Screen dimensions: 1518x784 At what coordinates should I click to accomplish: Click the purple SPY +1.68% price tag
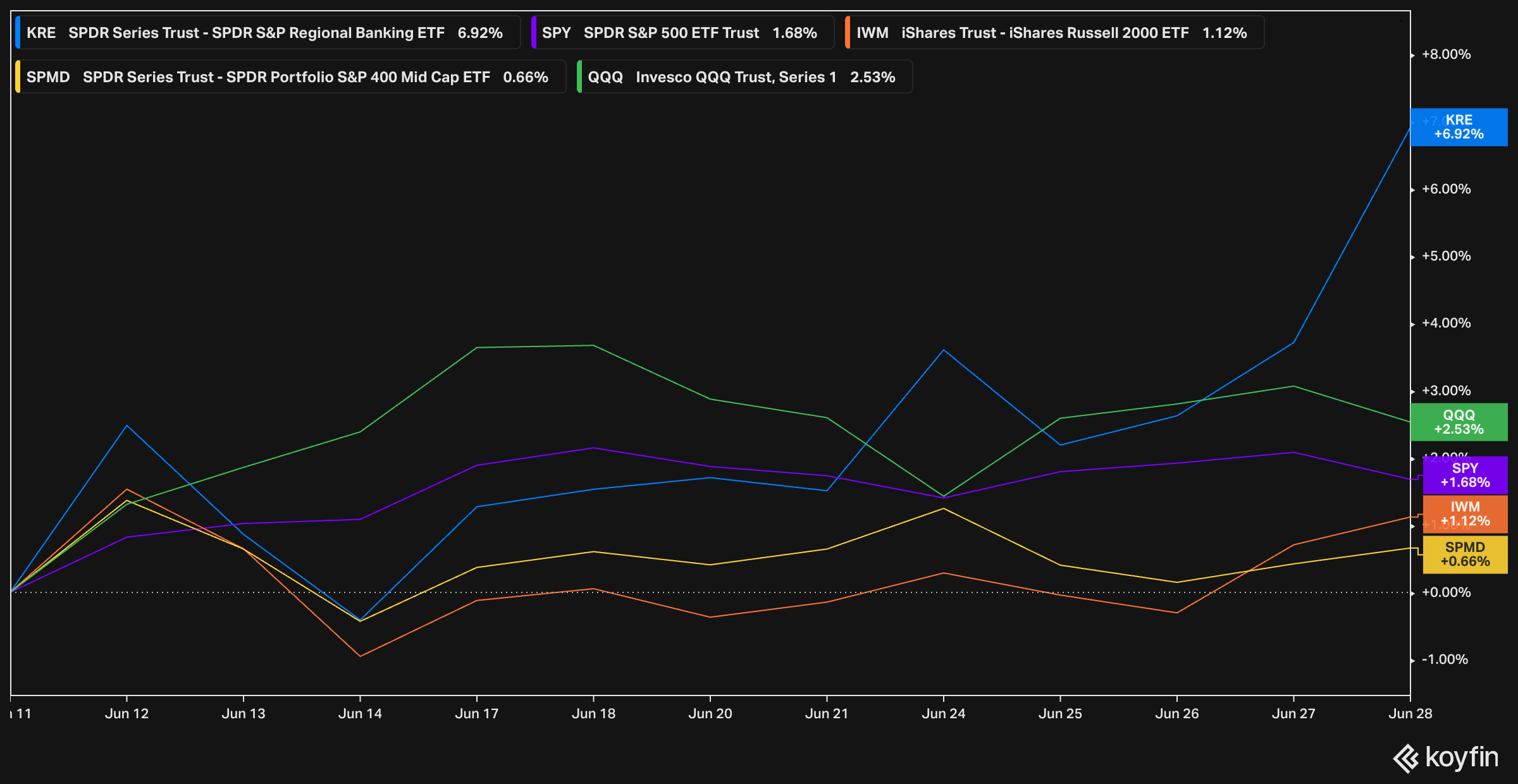click(1465, 475)
